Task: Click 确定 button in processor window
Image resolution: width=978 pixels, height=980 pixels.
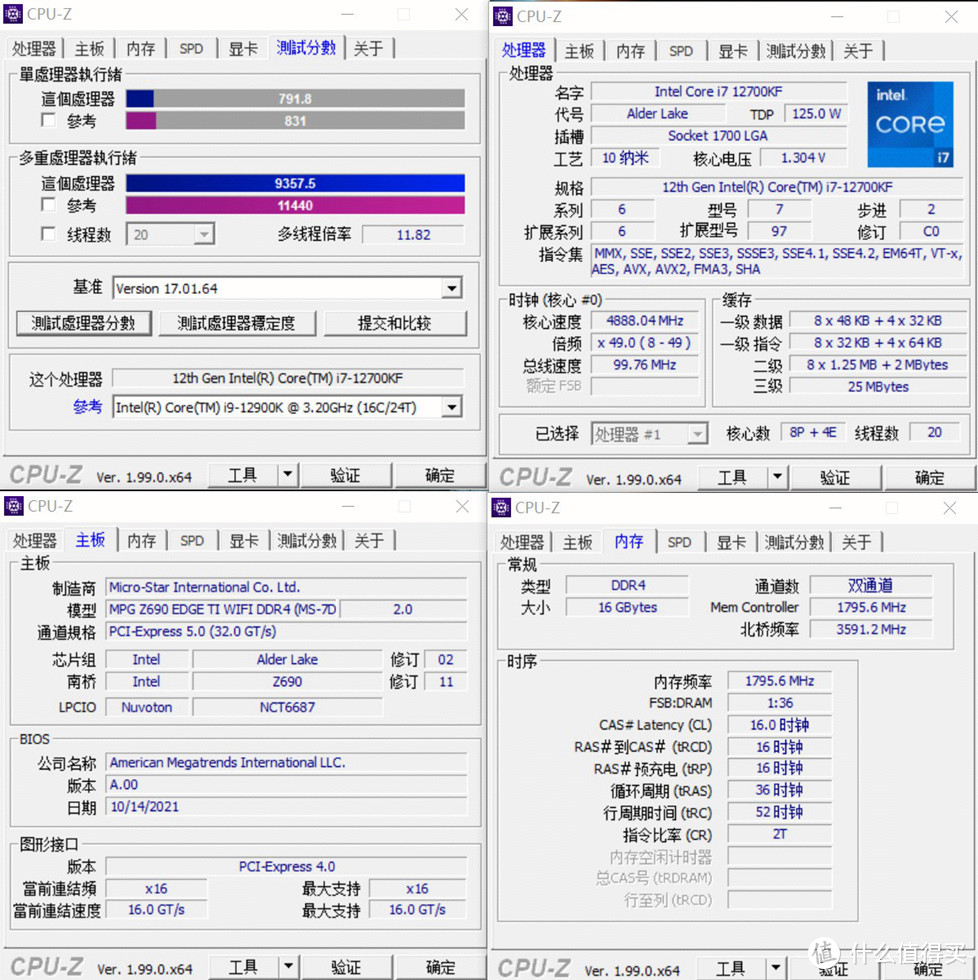Action: pyautogui.click(x=929, y=478)
